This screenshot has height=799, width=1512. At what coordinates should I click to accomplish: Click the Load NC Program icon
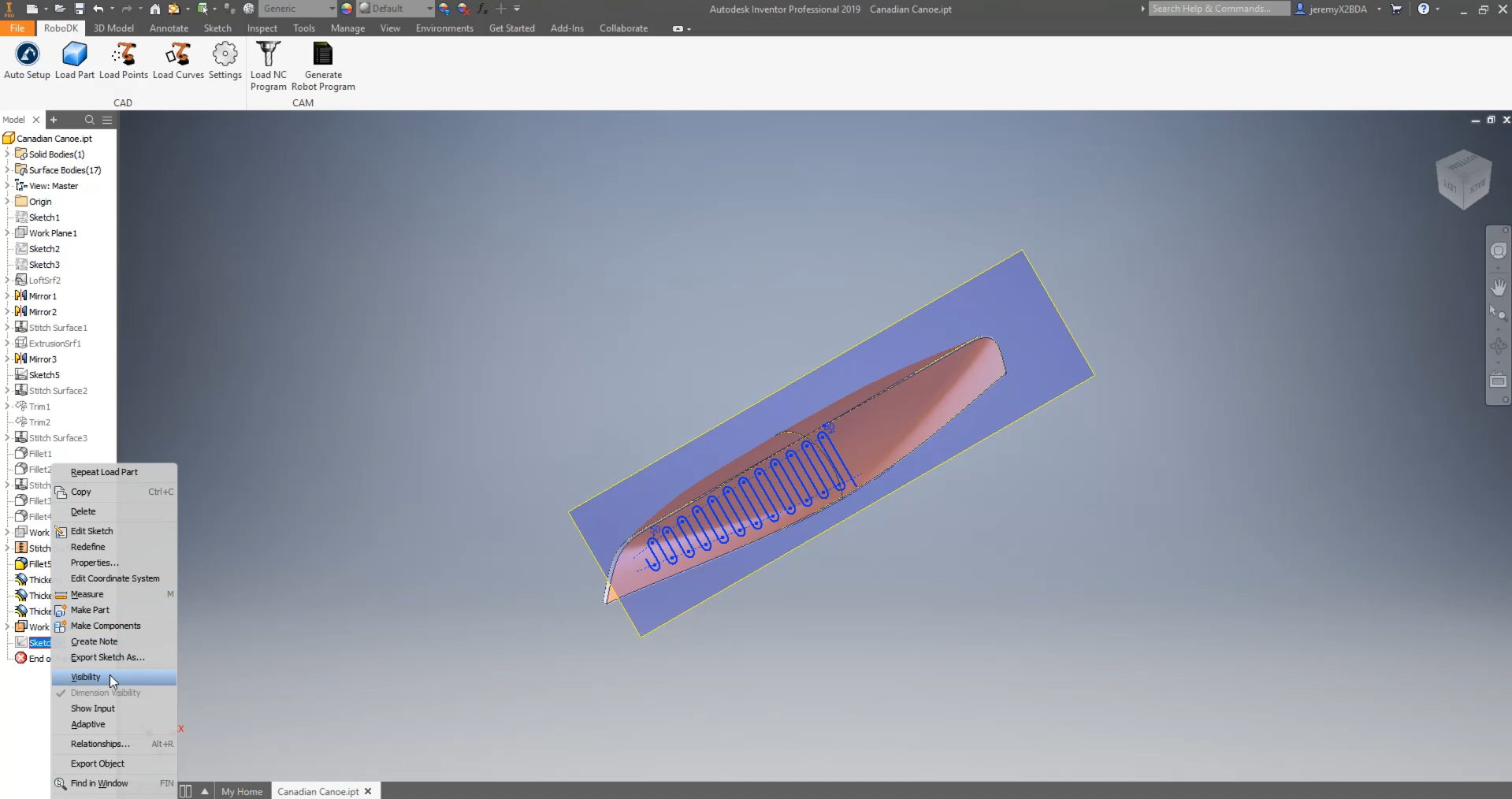[268, 54]
